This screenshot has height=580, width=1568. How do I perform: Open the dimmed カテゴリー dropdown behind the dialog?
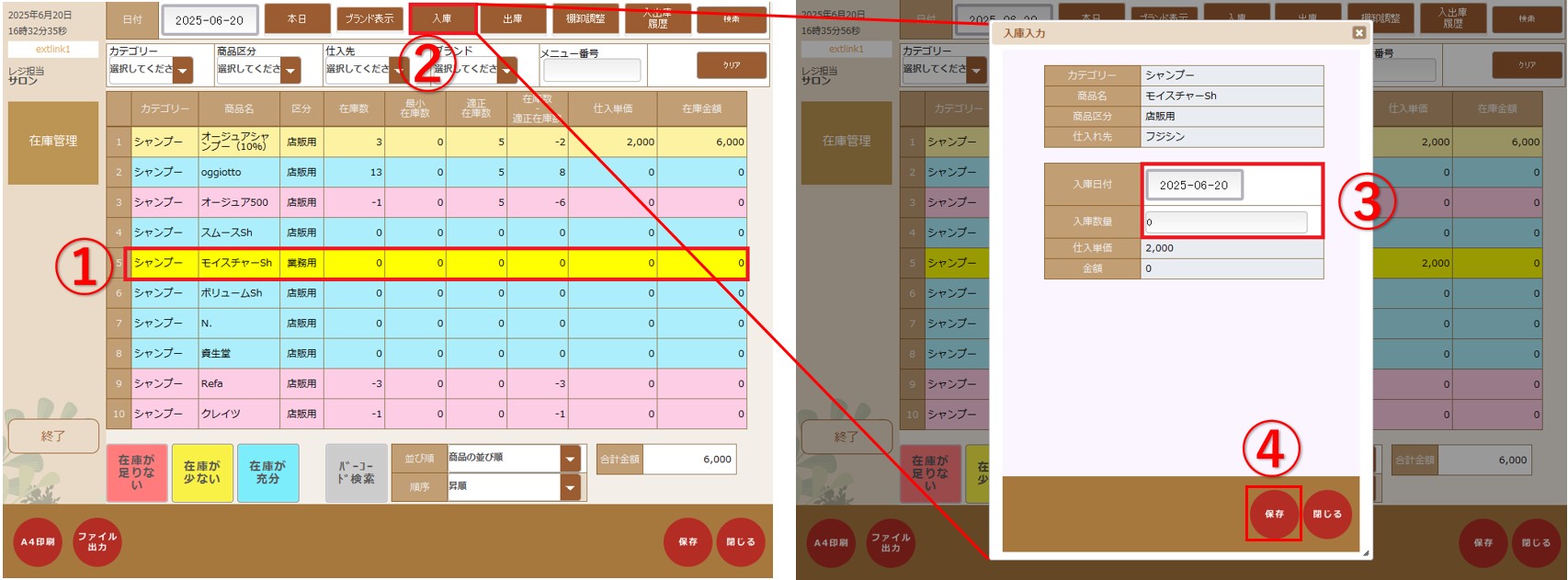coord(976,69)
